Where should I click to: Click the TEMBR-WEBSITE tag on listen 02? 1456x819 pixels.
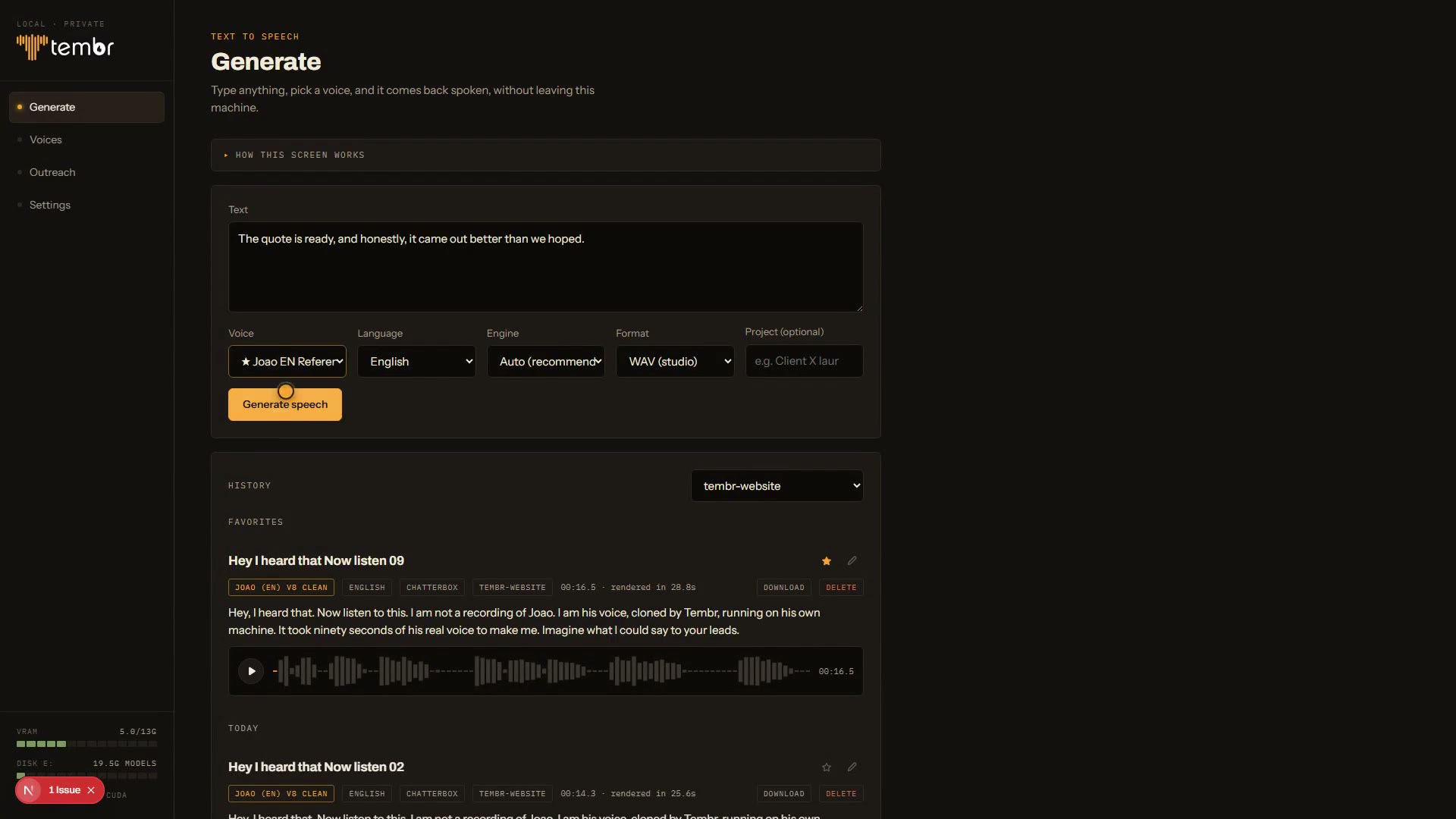(513, 794)
